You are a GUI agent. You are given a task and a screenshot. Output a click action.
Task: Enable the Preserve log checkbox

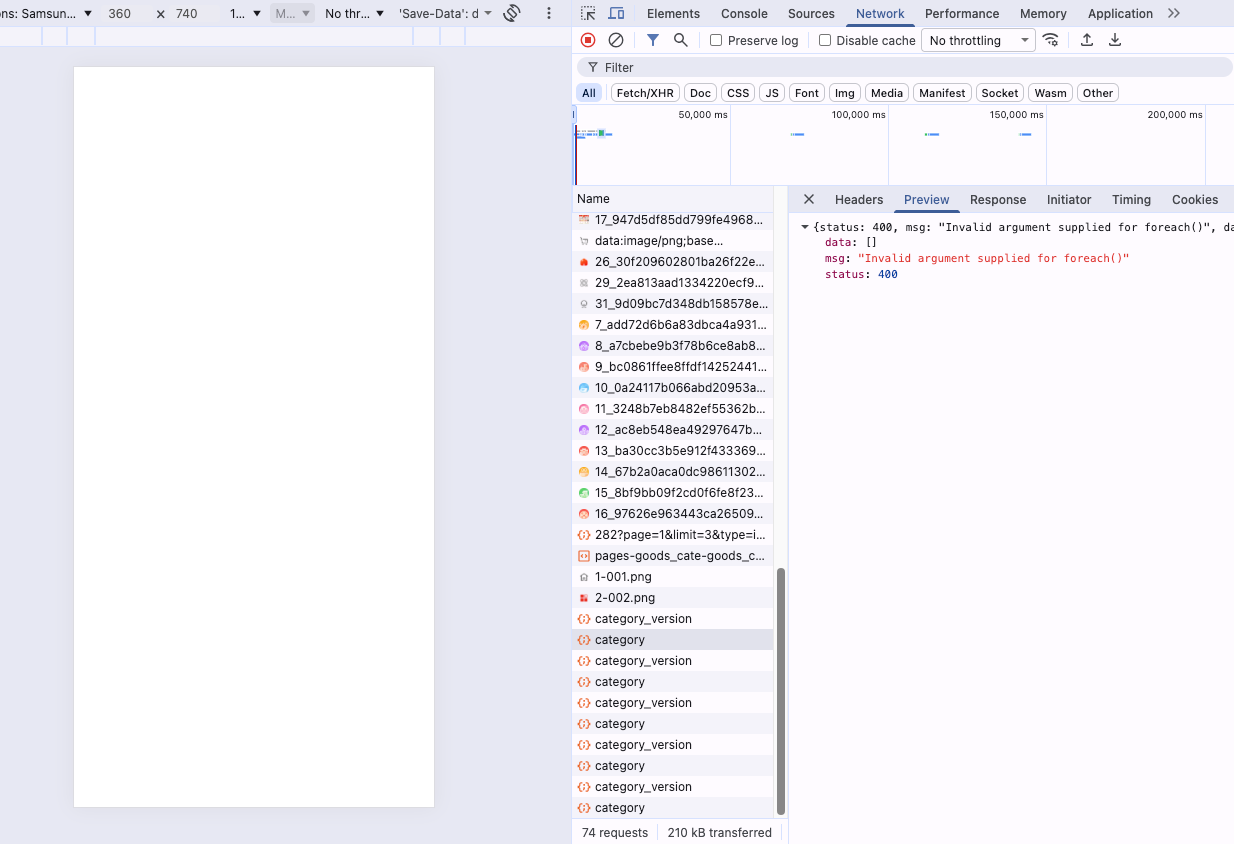[x=716, y=41]
